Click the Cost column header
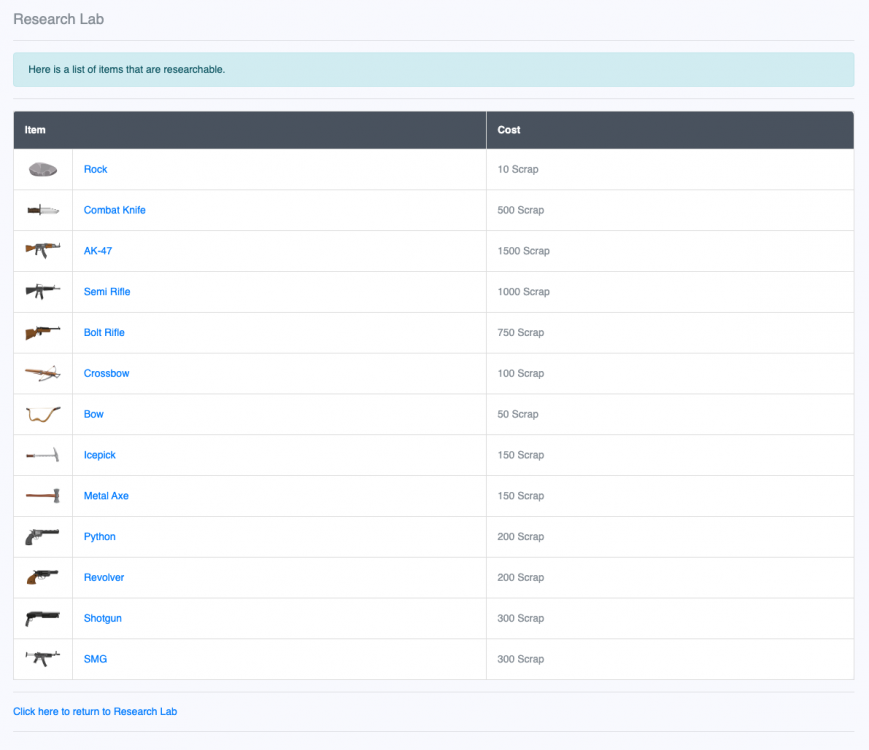This screenshot has width=869, height=750. pyautogui.click(x=509, y=130)
